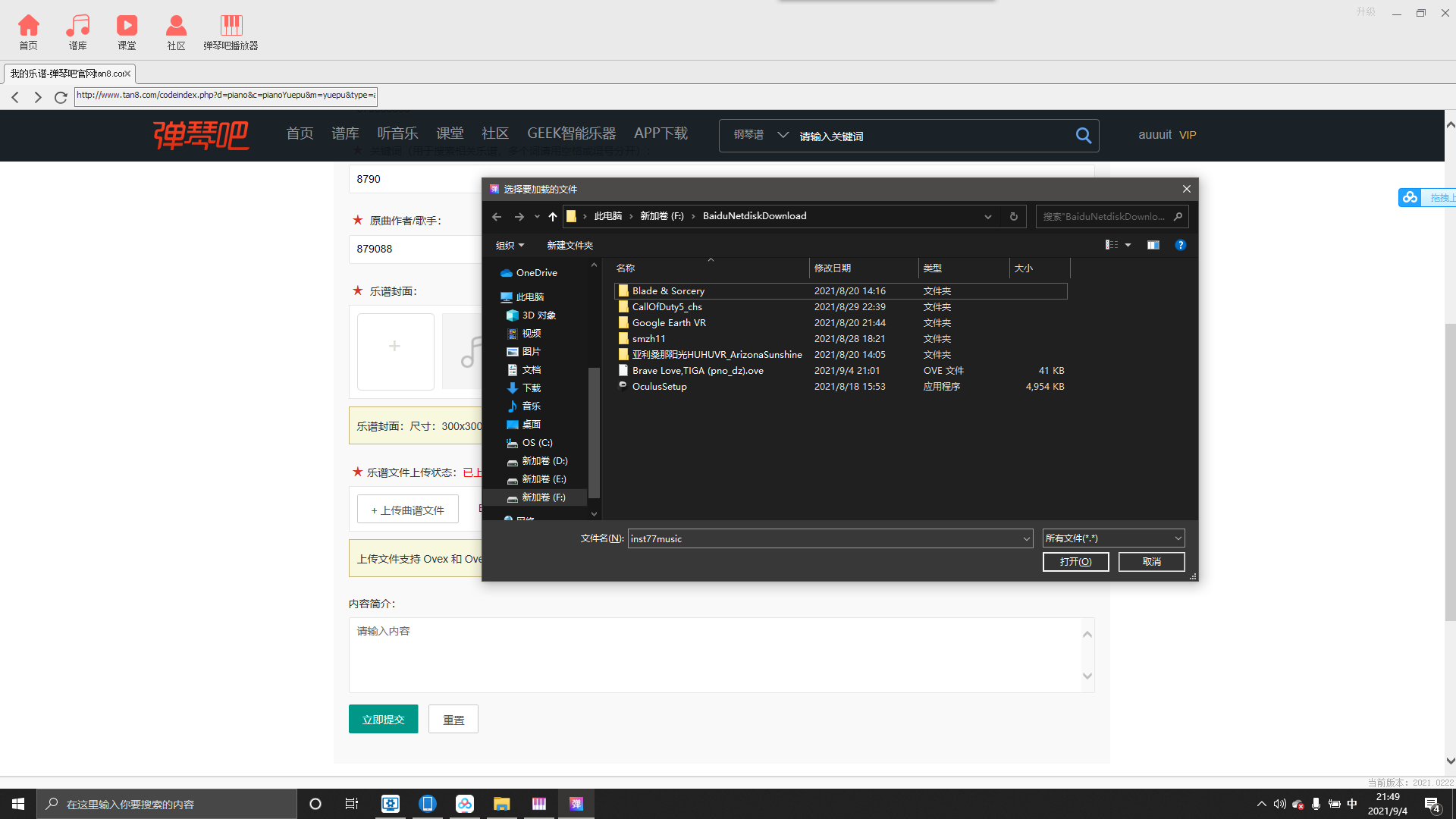
Task: Expand the view options dropdown arrow
Action: point(1128,245)
